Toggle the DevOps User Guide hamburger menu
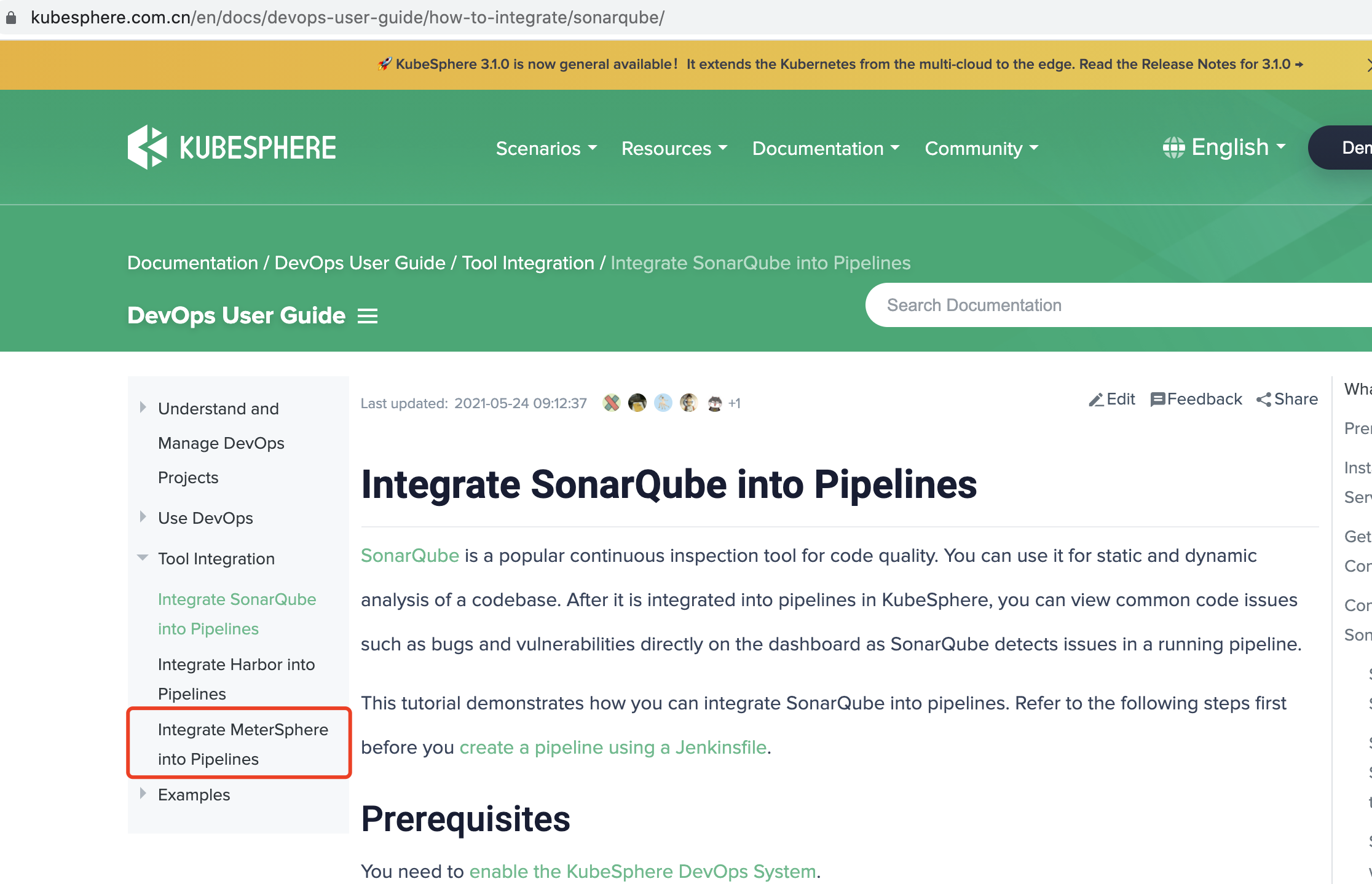 coord(368,316)
